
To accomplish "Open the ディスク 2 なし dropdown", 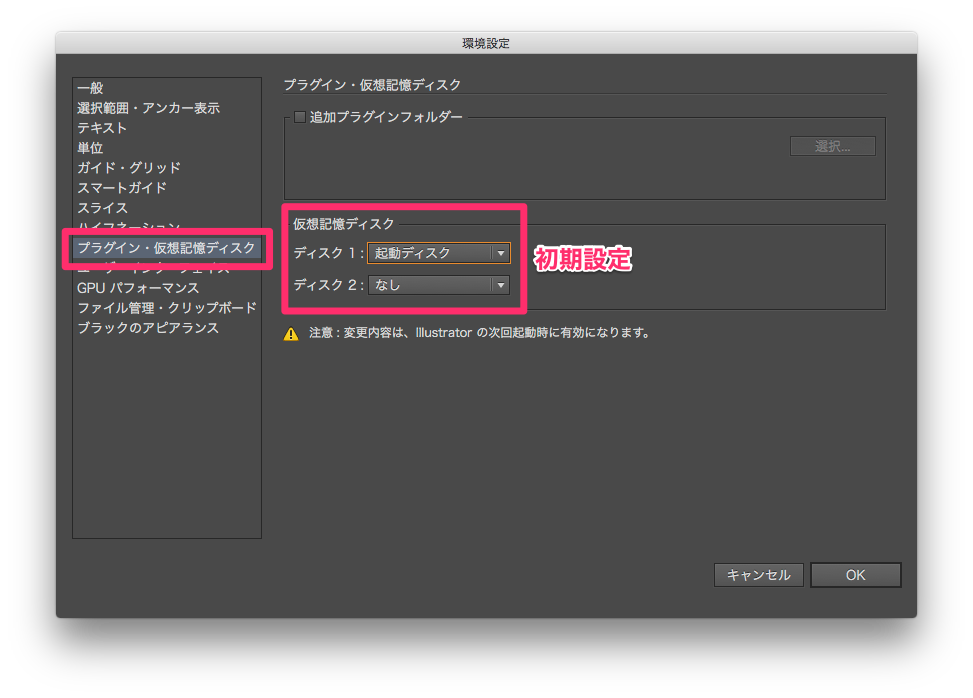I will (439, 285).
